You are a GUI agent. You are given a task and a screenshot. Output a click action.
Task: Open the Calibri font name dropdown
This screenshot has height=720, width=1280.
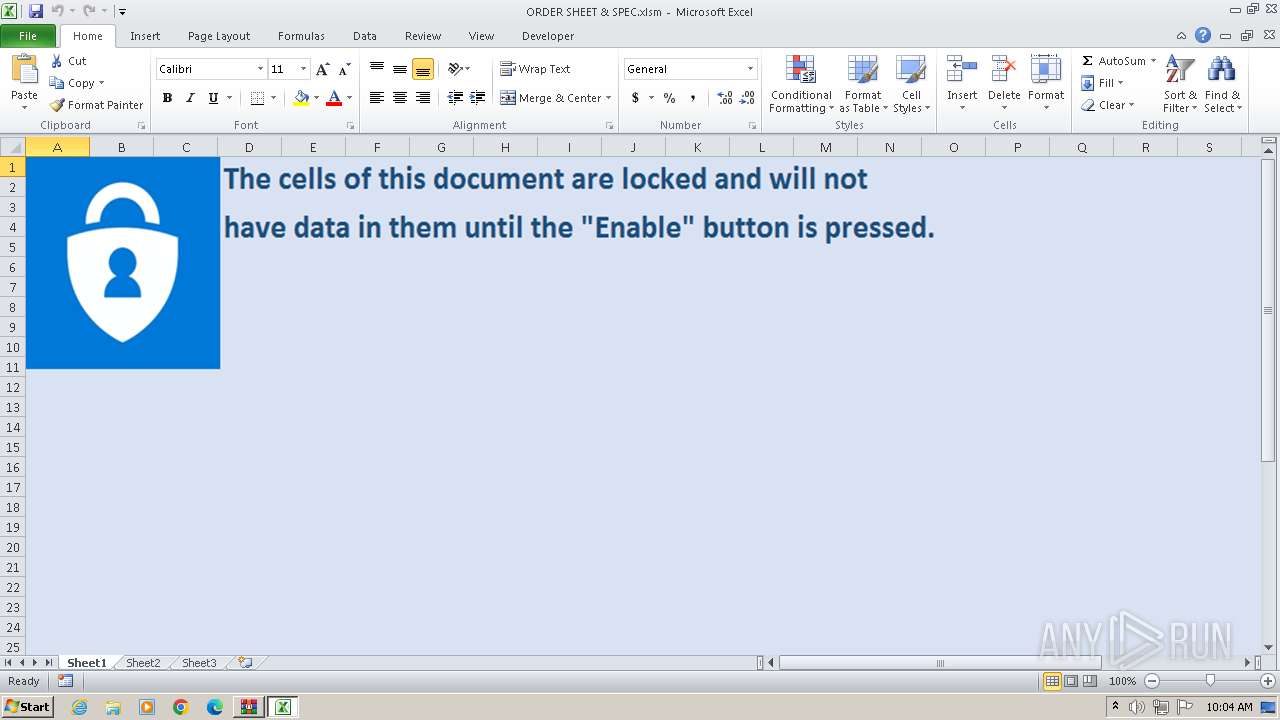[260, 69]
